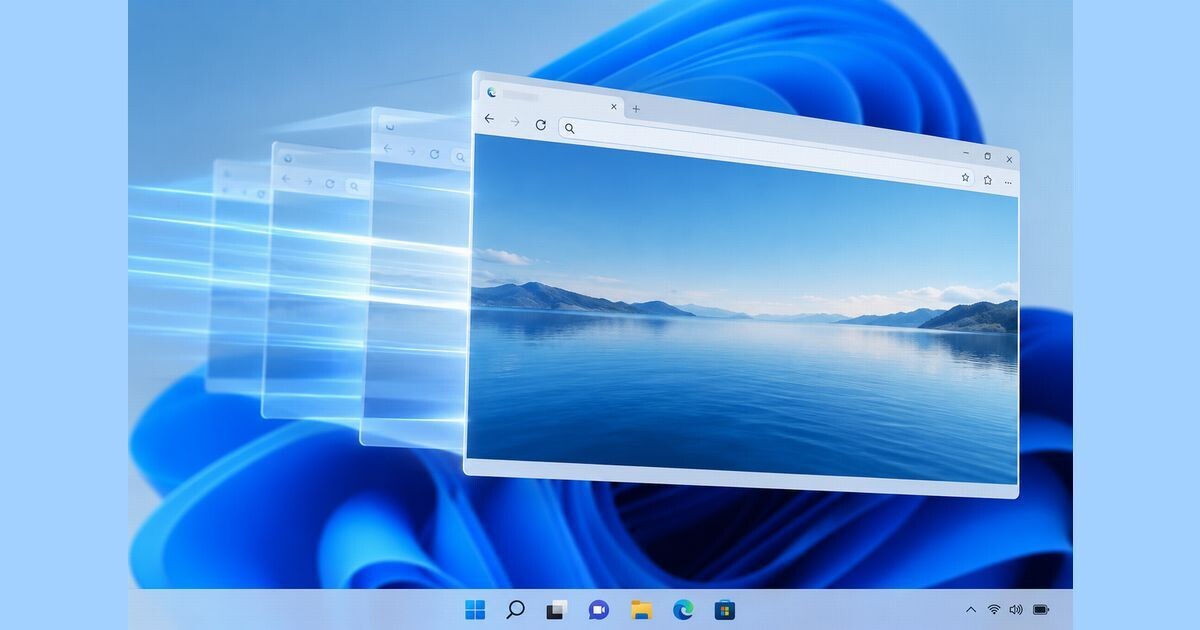The image size is (1200, 630).
Task: Open Task View from the taskbar
Action: (x=557, y=609)
